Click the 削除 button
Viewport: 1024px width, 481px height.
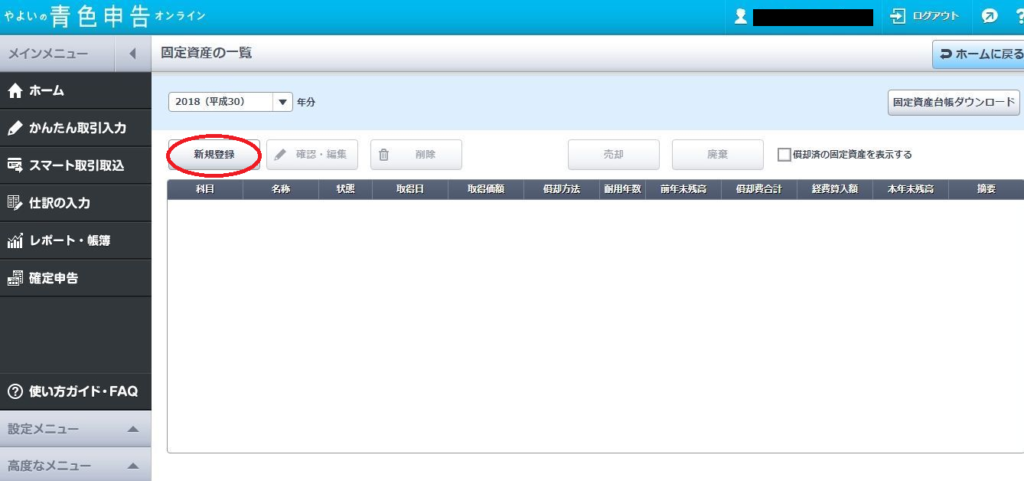(416, 155)
